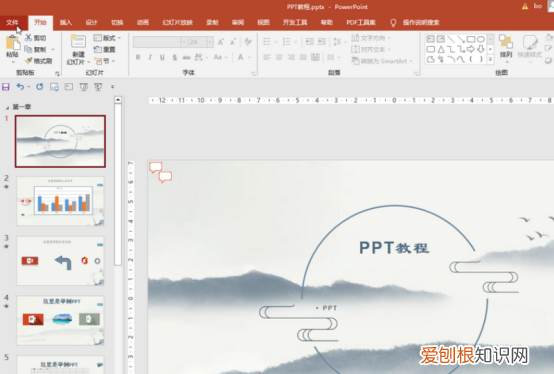
Task: Toggle Bold formatting
Action: pyautogui.click(x=138, y=57)
